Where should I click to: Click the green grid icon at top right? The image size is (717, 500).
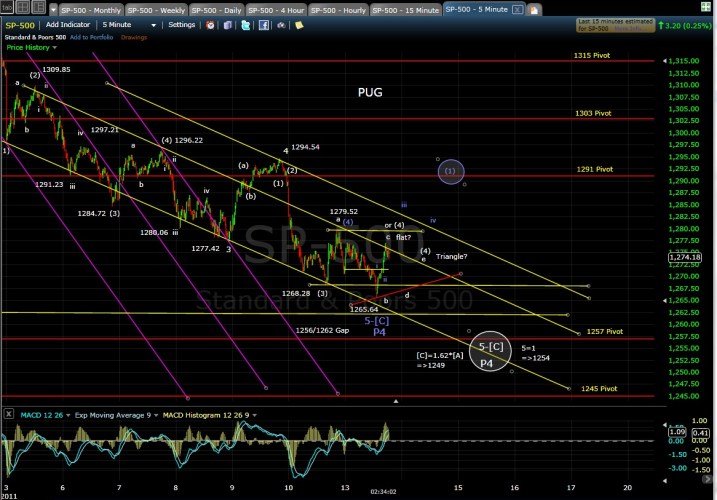point(706,7)
